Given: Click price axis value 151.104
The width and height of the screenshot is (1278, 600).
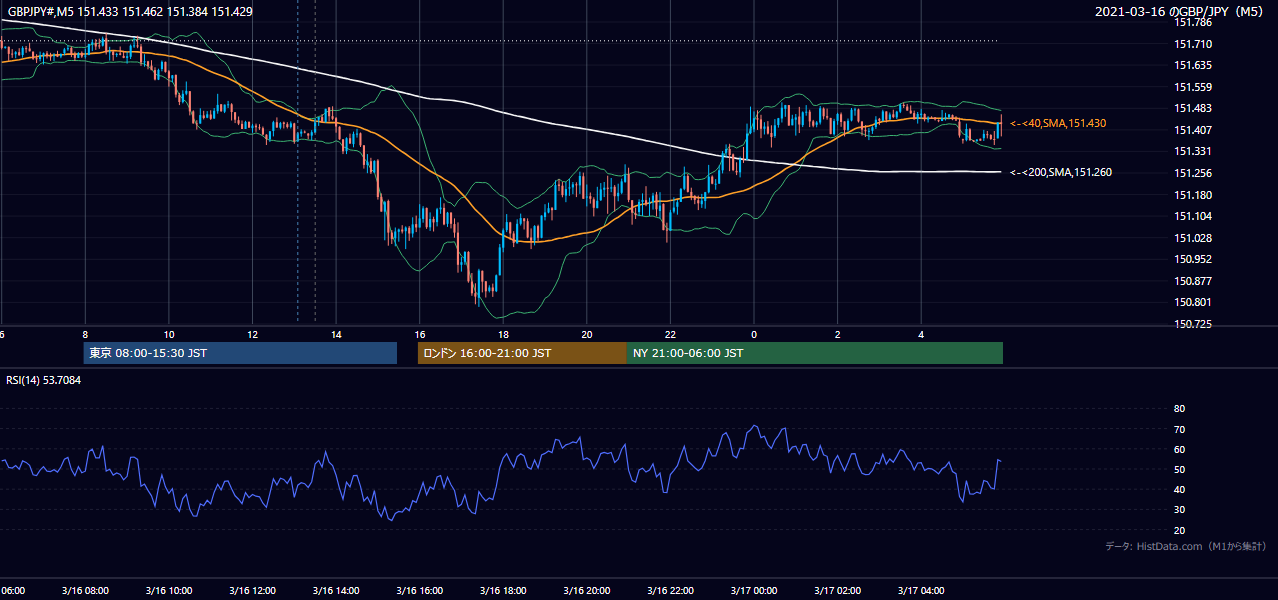Looking at the screenshot, I should click(1193, 216).
